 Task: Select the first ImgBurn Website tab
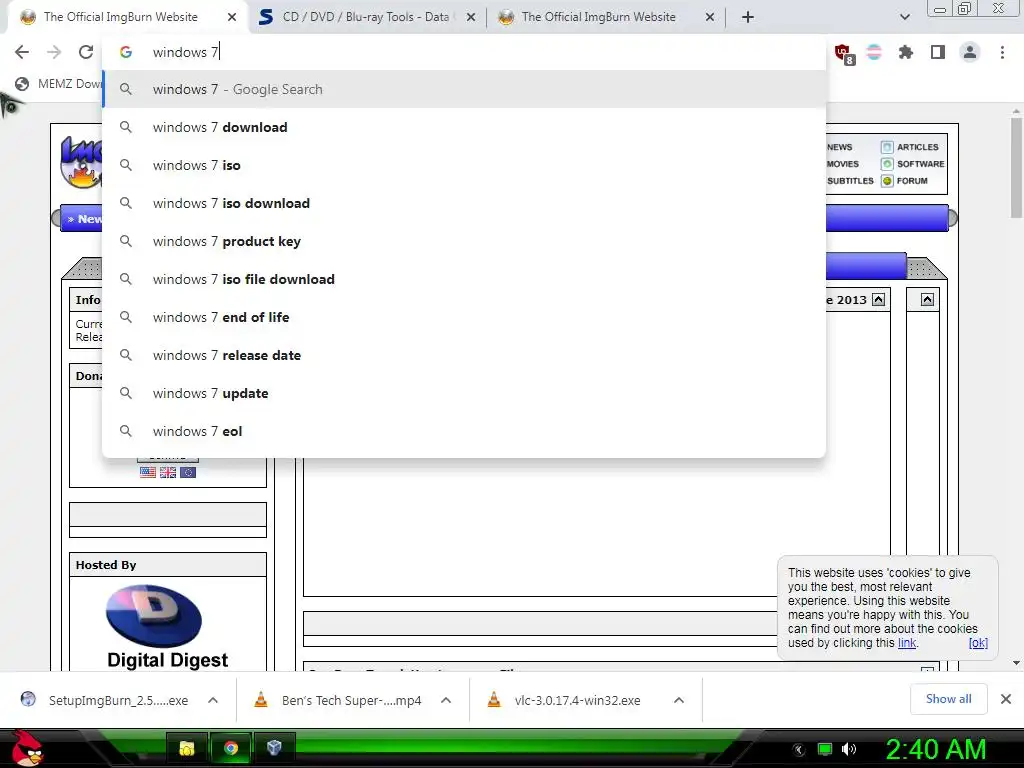coord(121,17)
